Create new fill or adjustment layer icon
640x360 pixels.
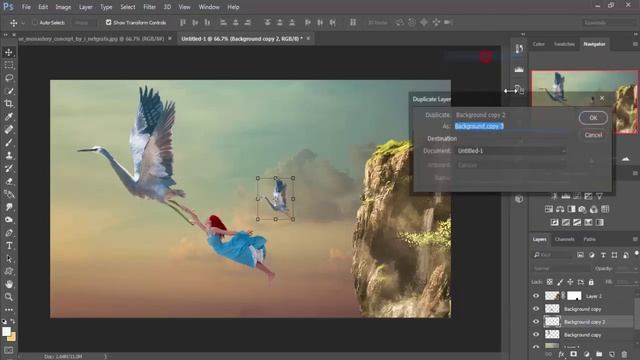click(x=587, y=354)
